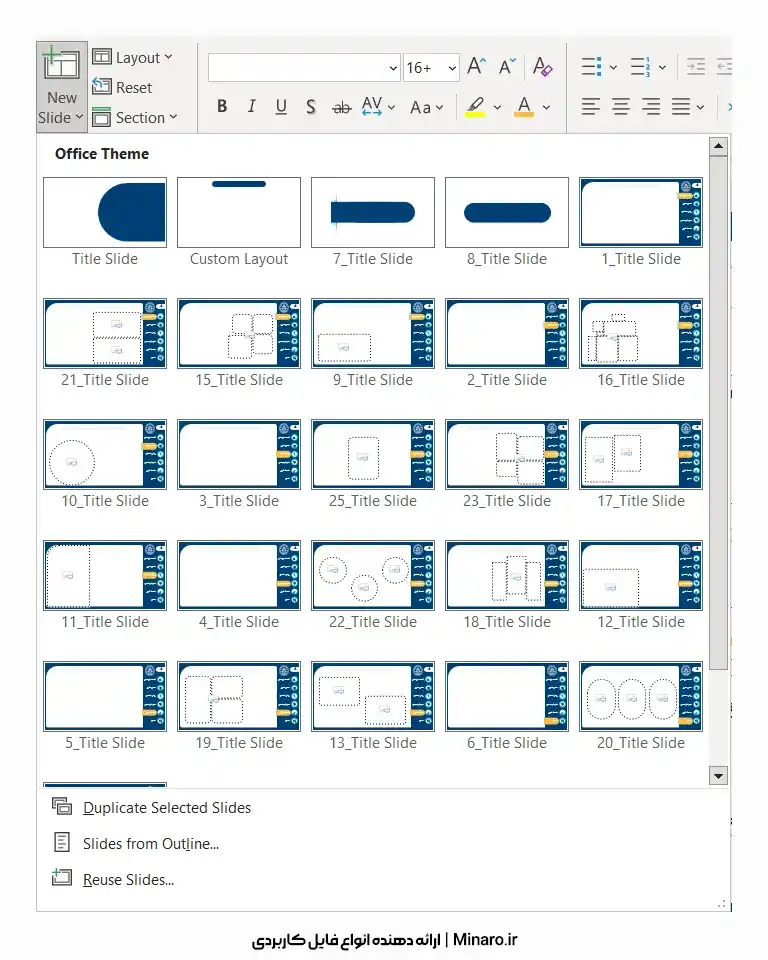Click the Reset slide button
Screen dimensions: 768x960
[x=122, y=88]
